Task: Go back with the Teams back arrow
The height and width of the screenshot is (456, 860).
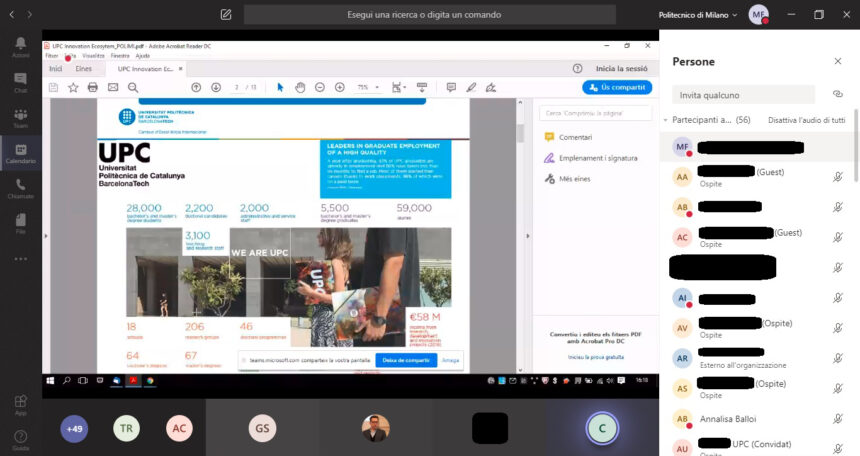Action: 12,15
